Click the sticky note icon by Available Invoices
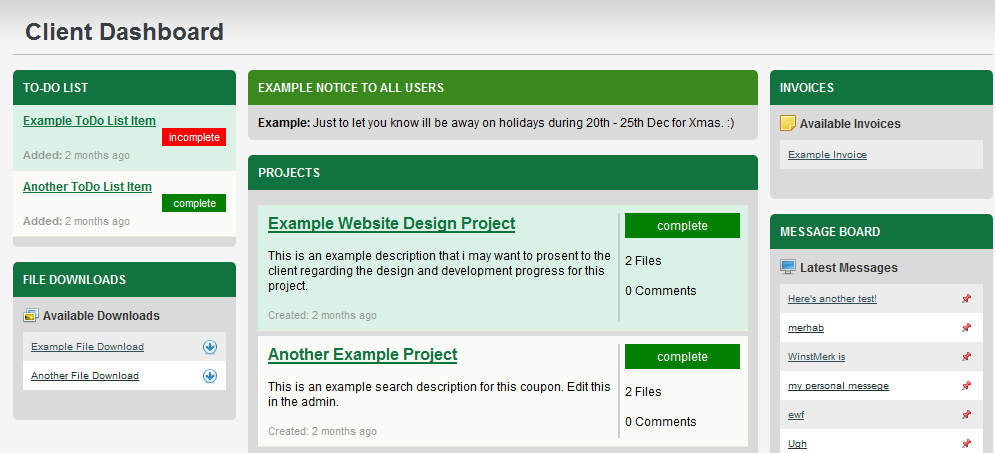995x453 pixels. click(x=787, y=123)
